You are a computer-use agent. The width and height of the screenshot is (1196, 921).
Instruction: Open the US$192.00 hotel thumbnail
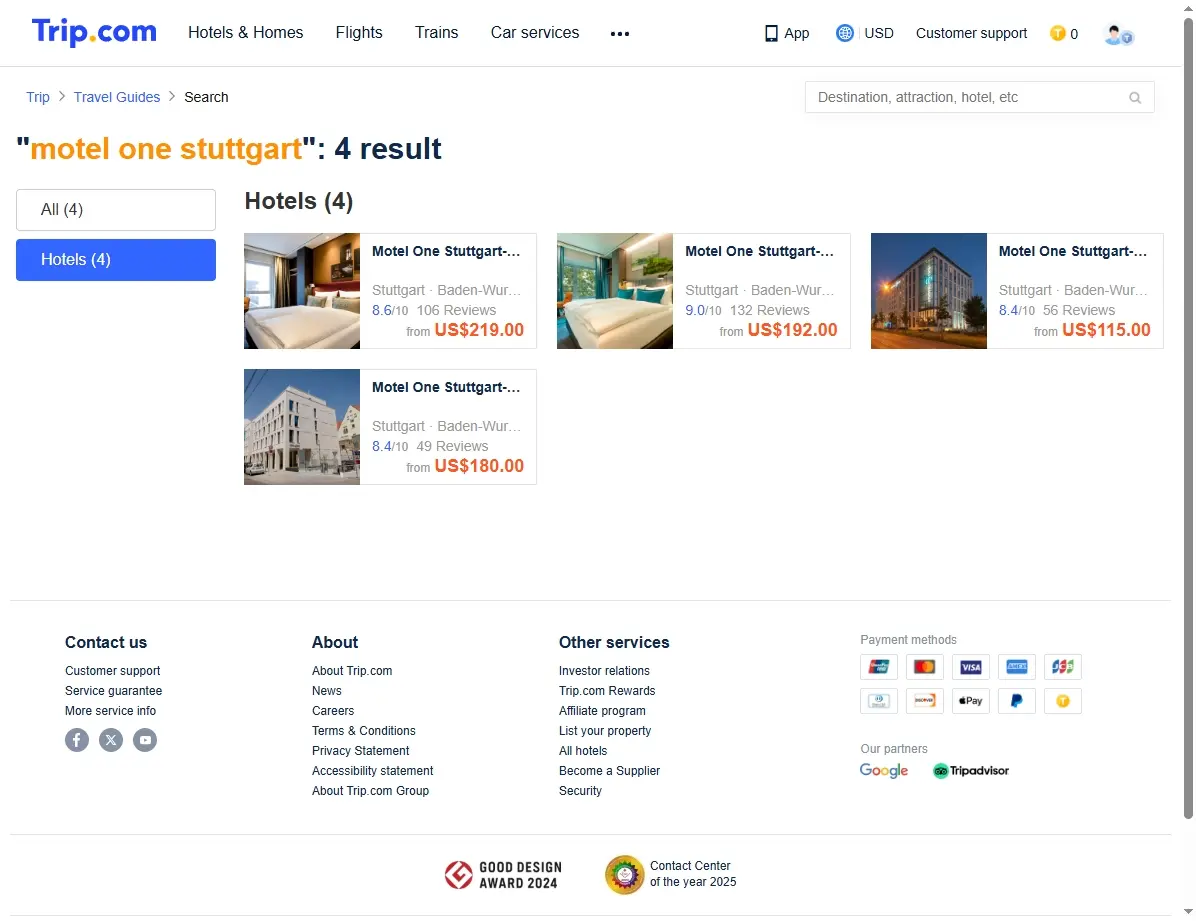(615, 291)
